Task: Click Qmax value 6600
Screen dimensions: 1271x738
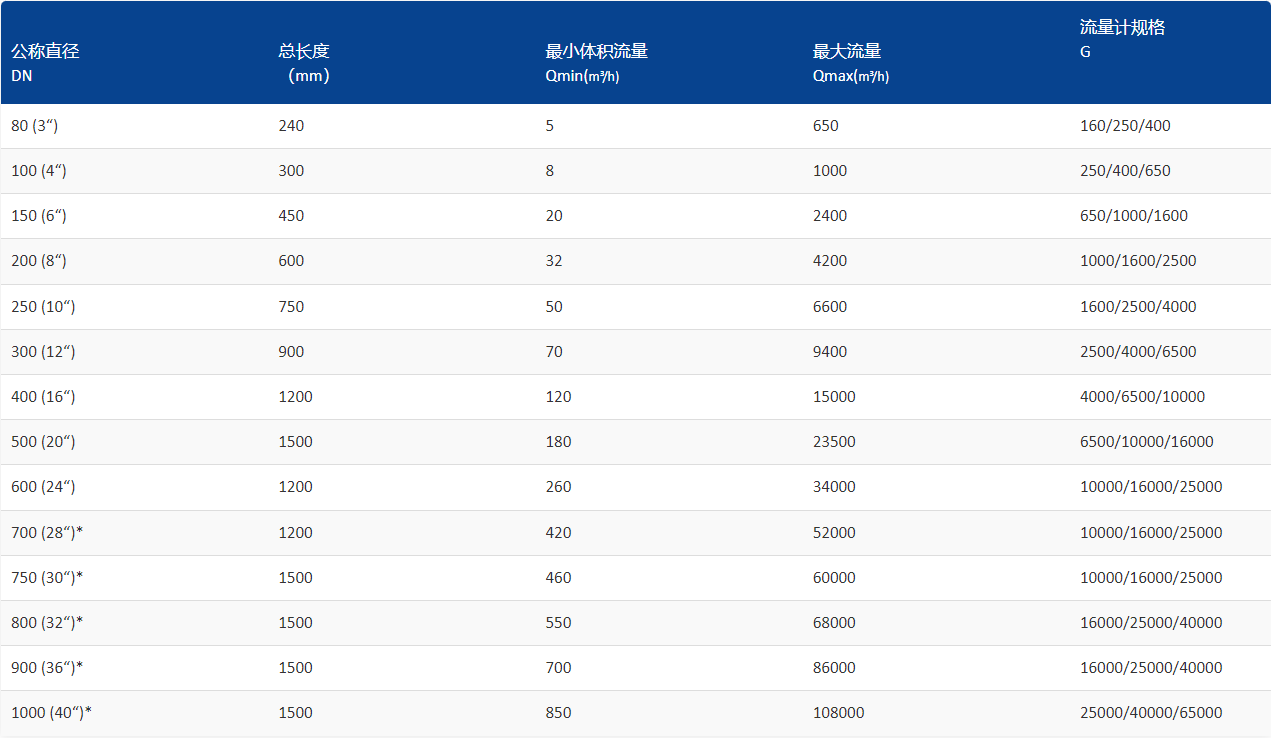Action: pyautogui.click(x=830, y=307)
